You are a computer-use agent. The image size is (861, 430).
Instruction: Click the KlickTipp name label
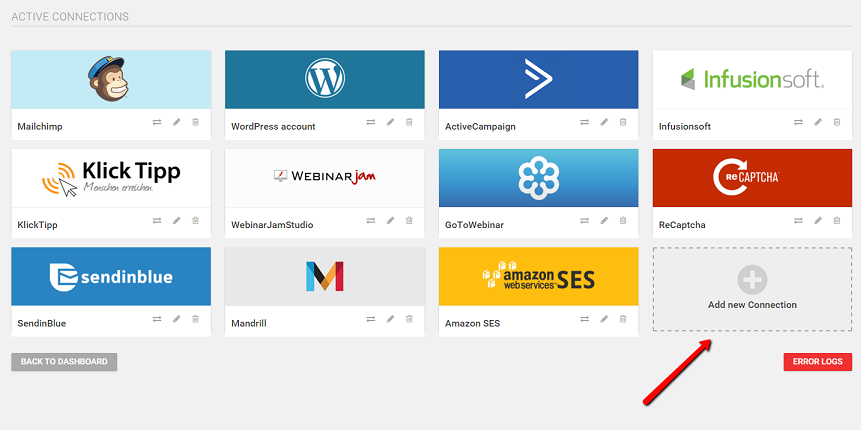(x=37, y=225)
